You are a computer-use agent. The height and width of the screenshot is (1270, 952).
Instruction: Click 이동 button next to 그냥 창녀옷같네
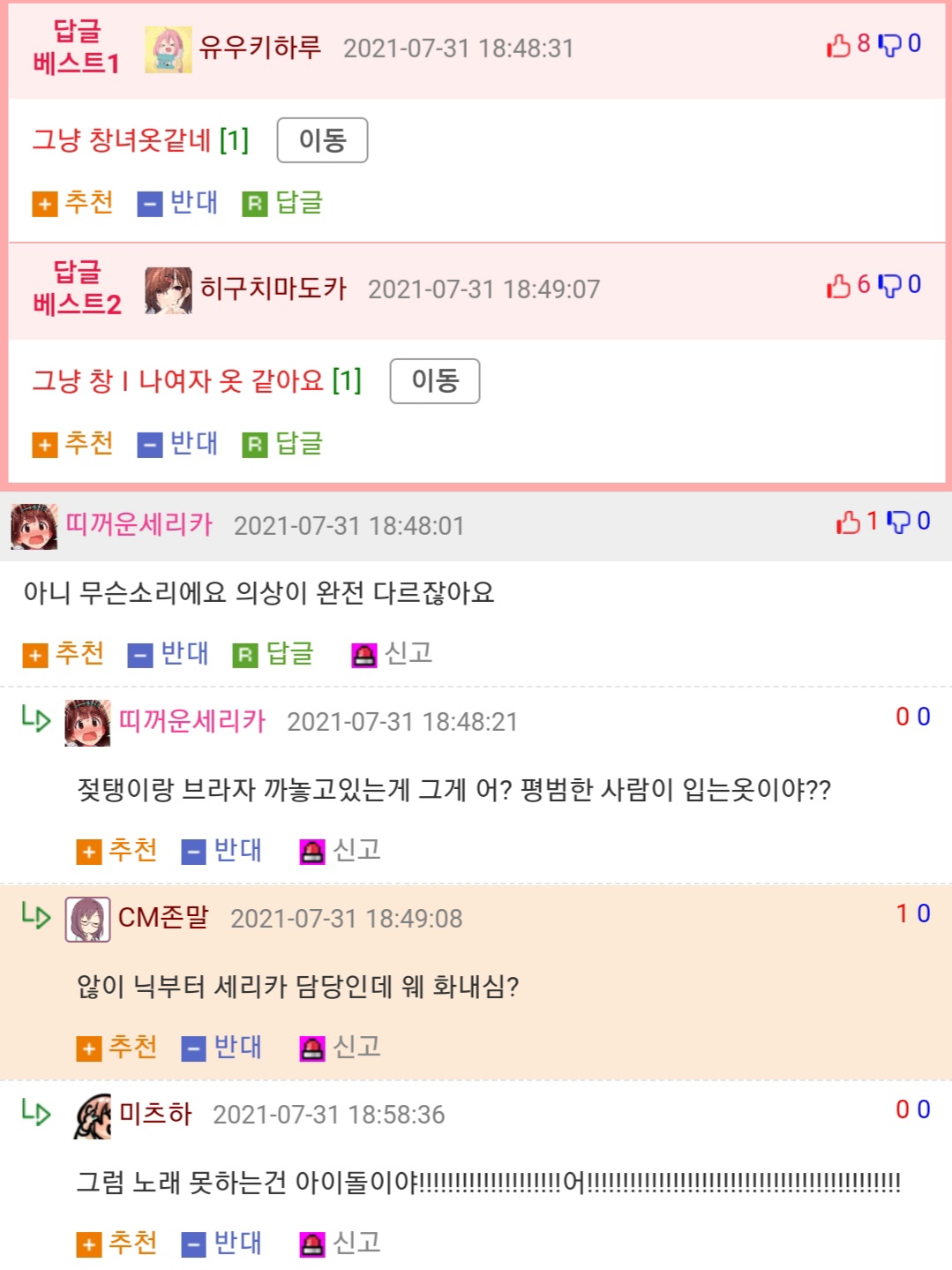click(322, 140)
